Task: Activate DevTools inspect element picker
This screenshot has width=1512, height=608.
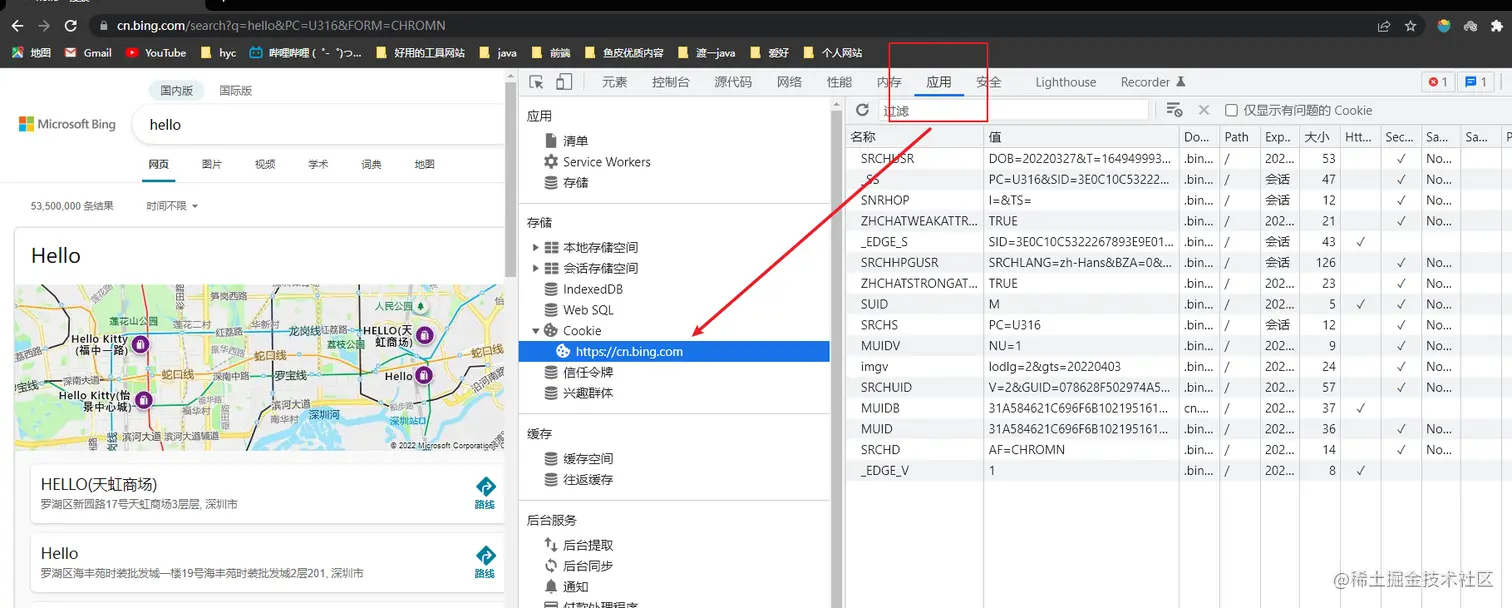Action: (x=537, y=82)
